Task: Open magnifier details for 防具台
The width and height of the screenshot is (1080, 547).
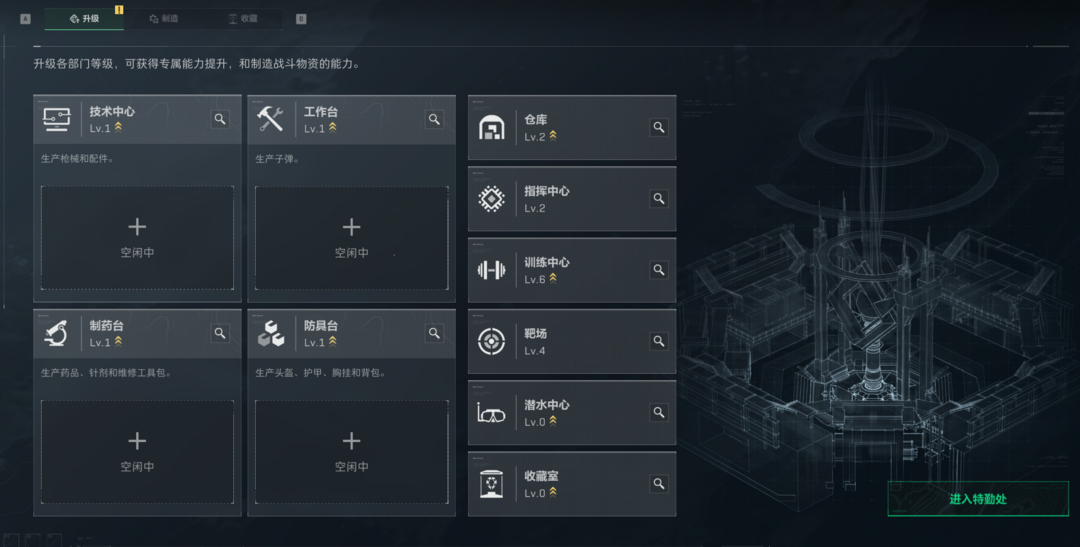Action: coord(434,333)
